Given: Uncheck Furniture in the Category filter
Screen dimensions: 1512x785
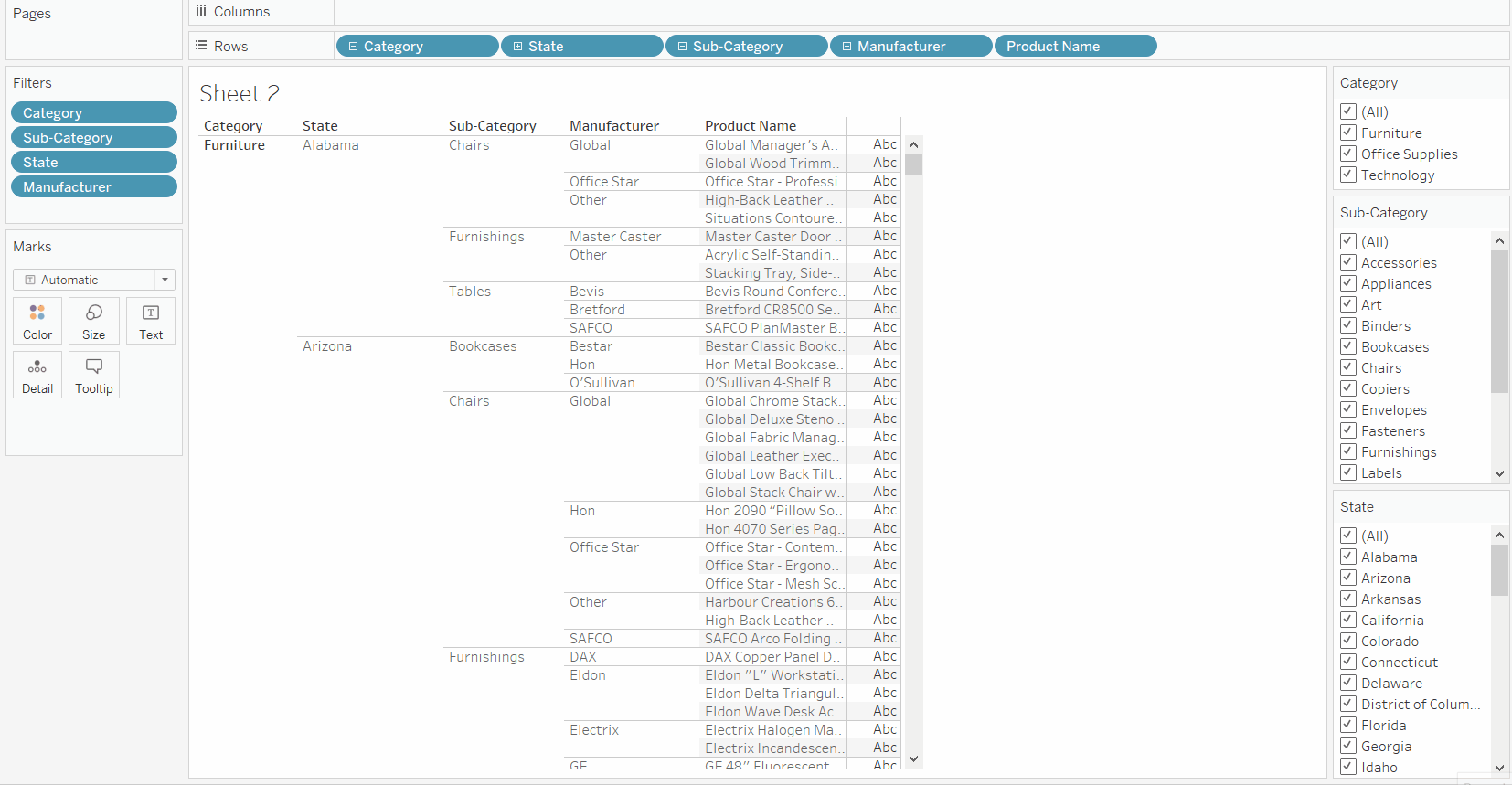Looking at the screenshot, I should pos(1348,133).
